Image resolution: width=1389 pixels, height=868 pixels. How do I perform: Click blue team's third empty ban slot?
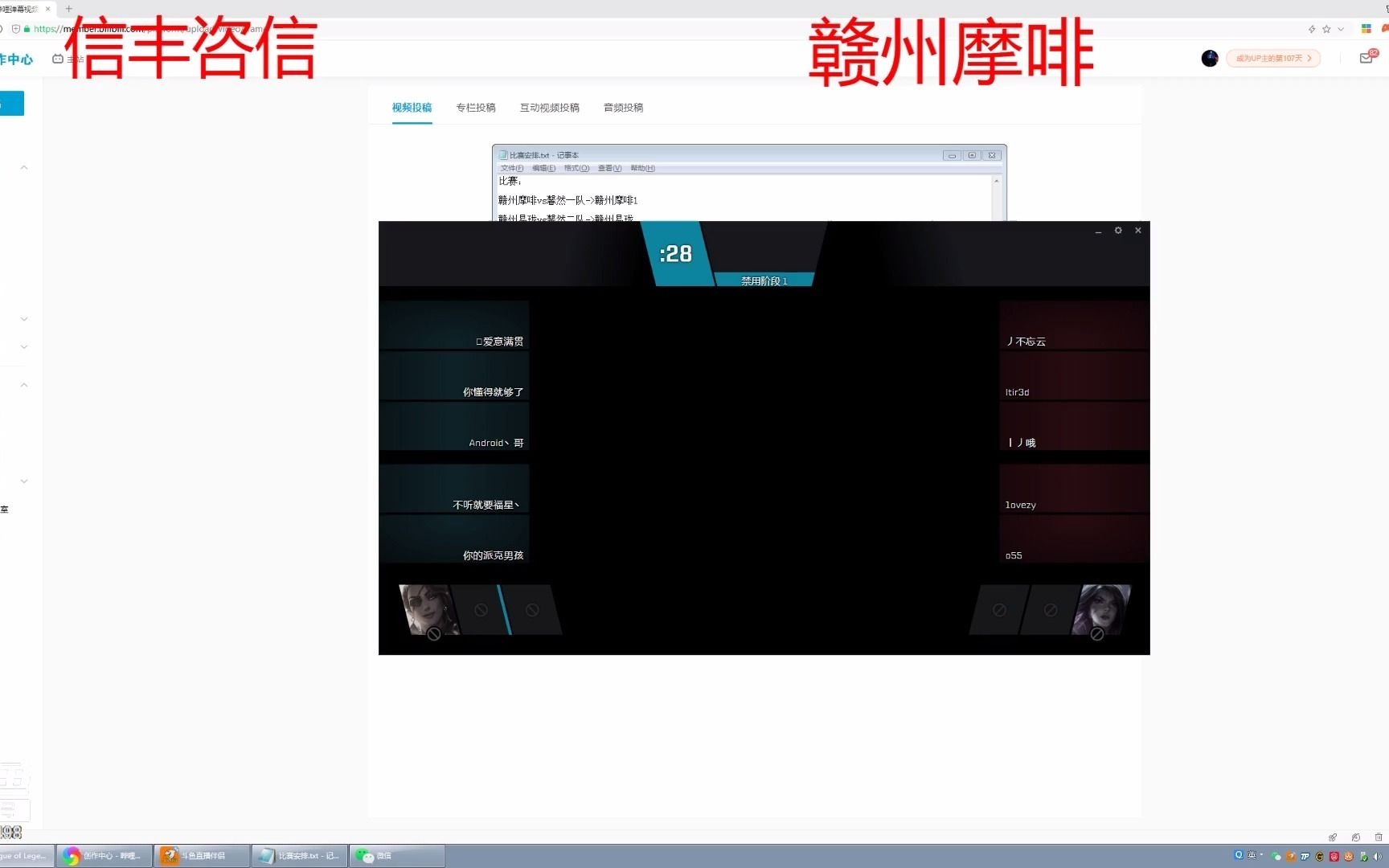(532, 610)
